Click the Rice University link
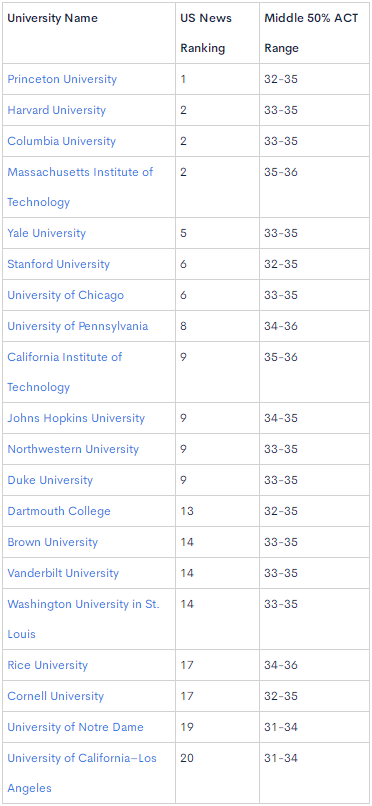 click(48, 665)
